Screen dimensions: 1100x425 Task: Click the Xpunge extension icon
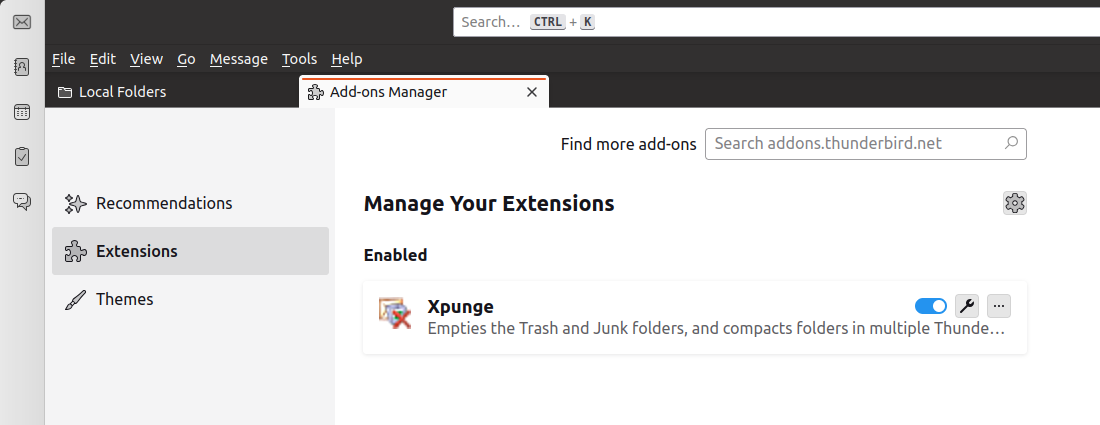[396, 313]
